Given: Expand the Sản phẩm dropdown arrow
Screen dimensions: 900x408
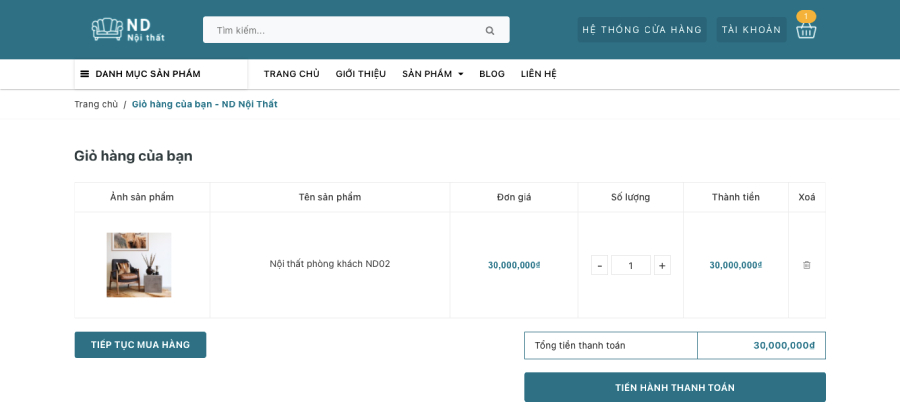Looking at the screenshot, I should [460, 74].
